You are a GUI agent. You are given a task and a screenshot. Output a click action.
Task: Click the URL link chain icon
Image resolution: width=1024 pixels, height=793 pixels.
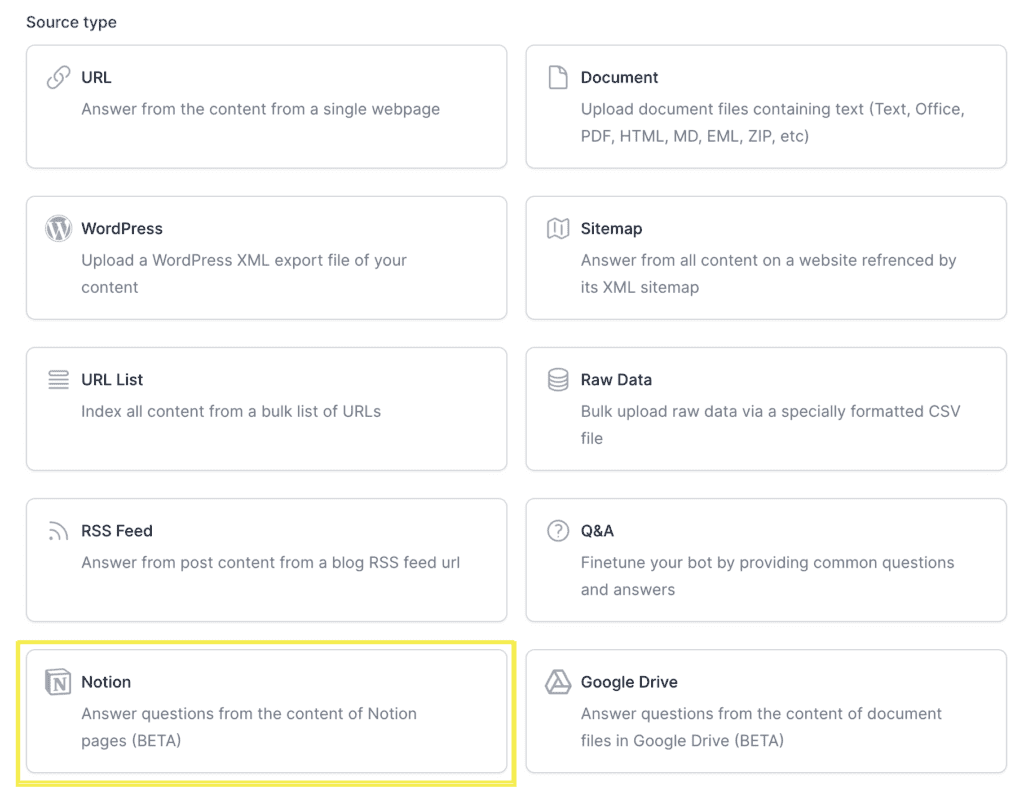58,78
